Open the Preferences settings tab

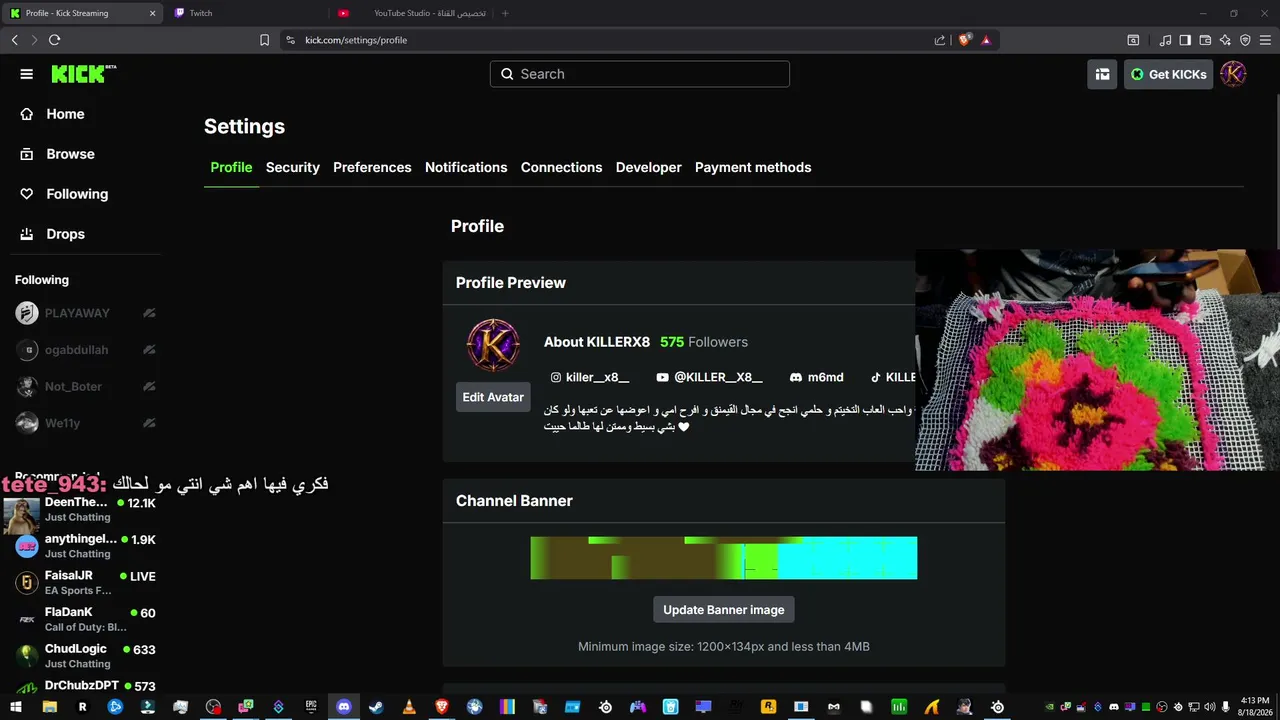pyautogui.click(x=372, y=167)
